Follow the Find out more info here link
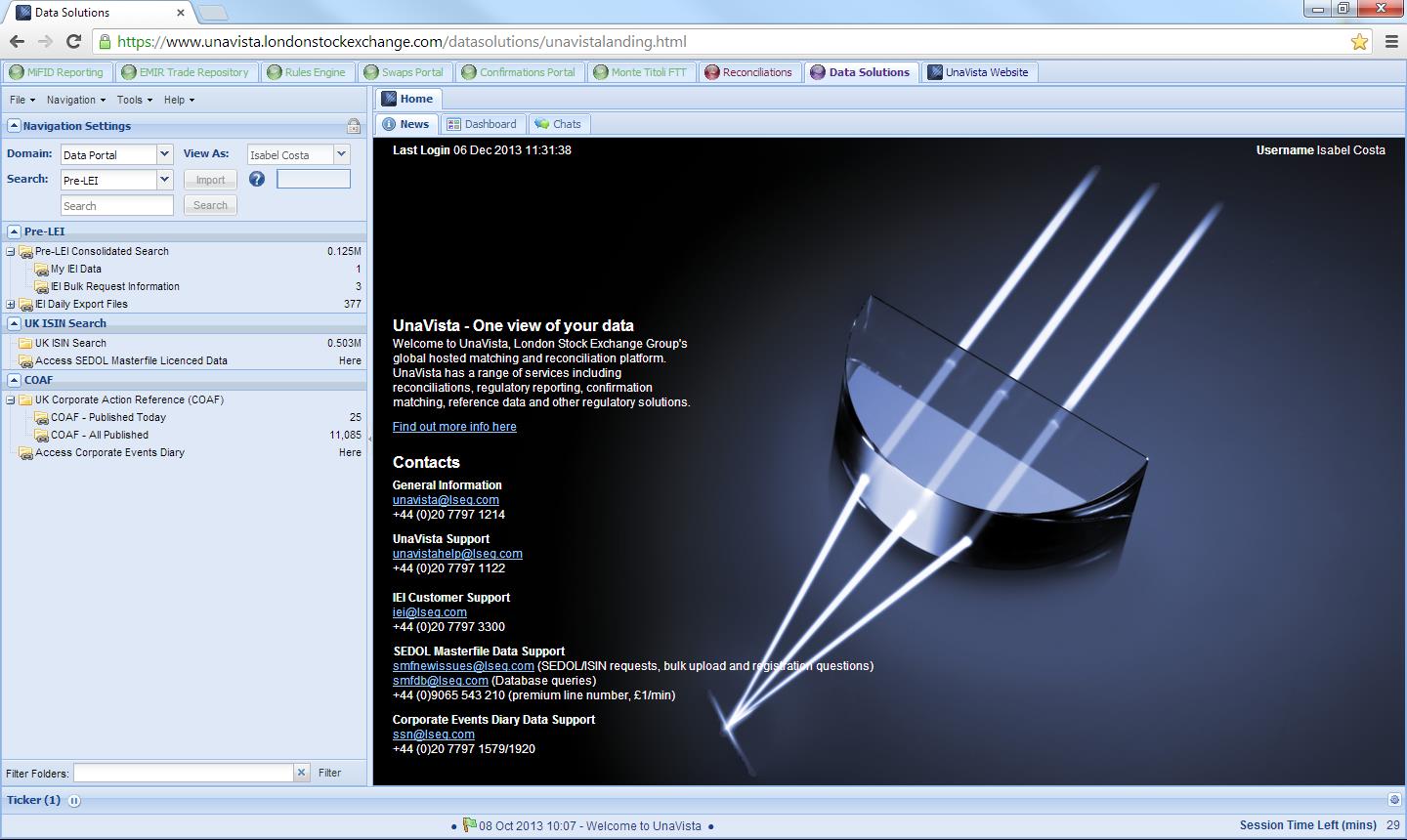 tap(454, 427)
